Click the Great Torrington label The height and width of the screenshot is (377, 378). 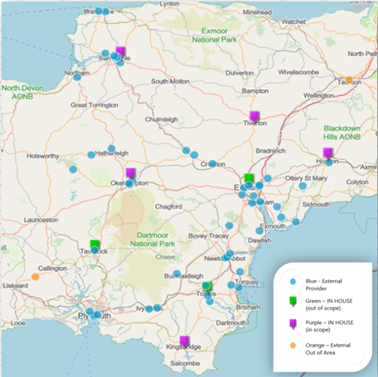pyautogui.click(x=94, y=105)
